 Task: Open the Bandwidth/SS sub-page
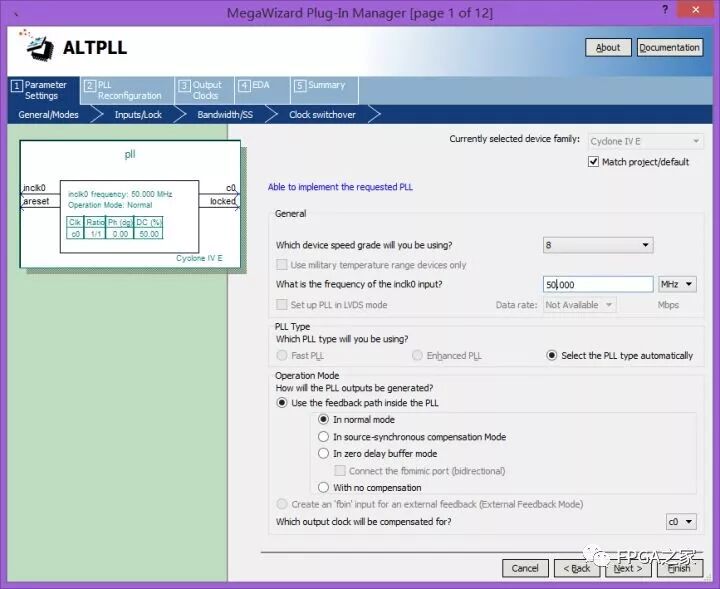(x=225, y=115)
